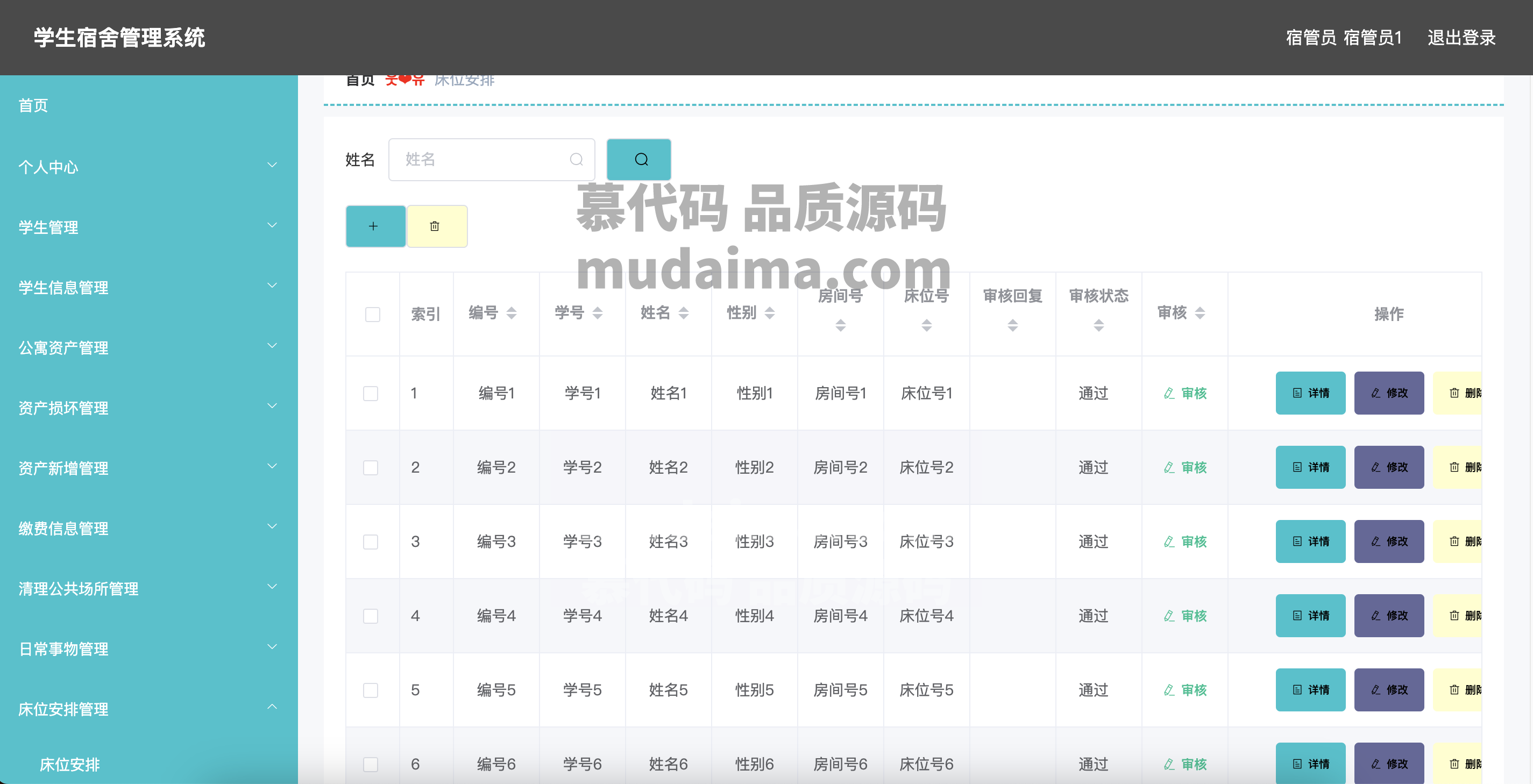The width and height of the screenshot is (1533, 784).
Task: Sort by 编号 column arrows
Action: tap(511, 313)
